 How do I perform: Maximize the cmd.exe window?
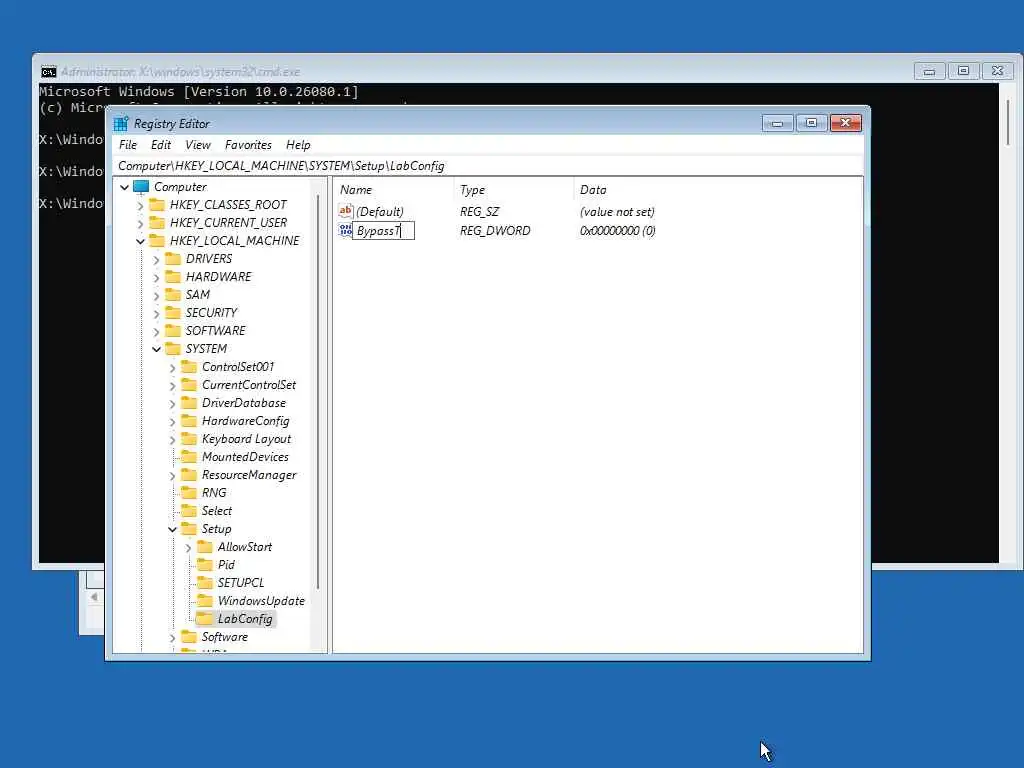963,71
